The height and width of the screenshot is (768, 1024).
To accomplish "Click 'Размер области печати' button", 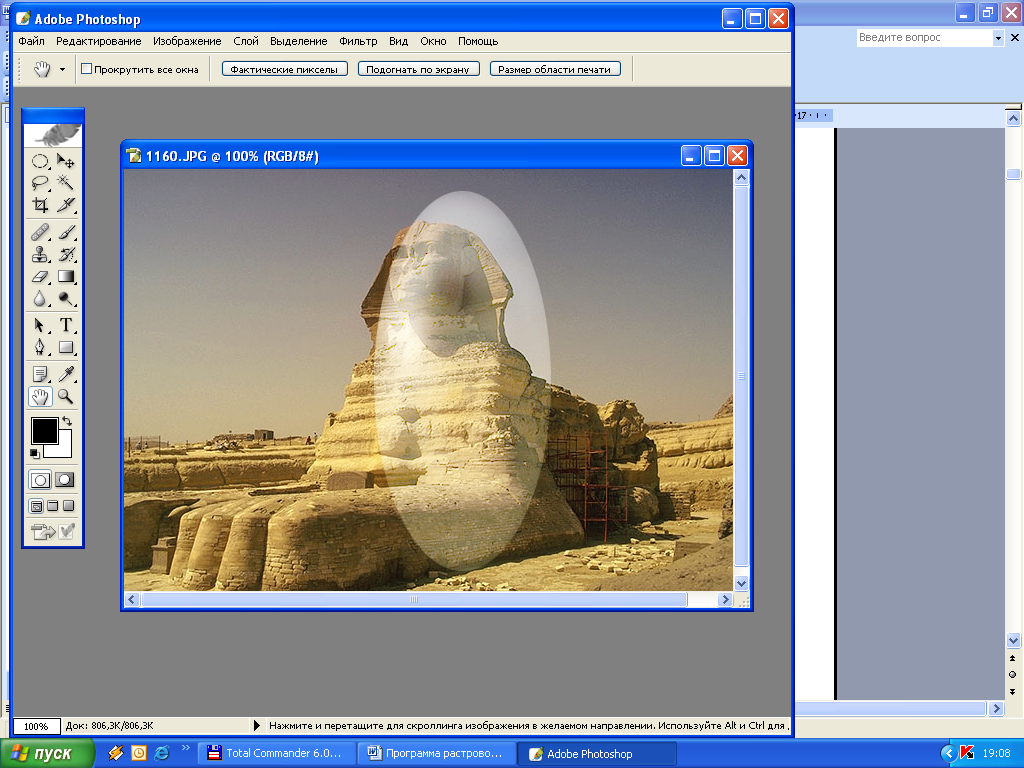I will point(555,69).
